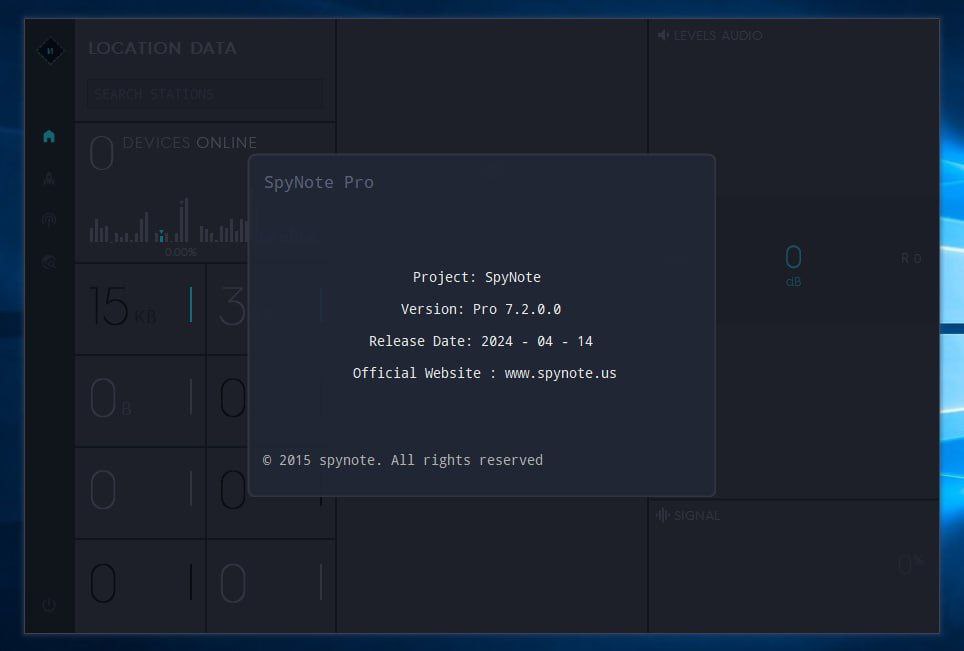Viewport: 964px width, 651px height.
Task: Click the Location Data heading
Action: [162, 48]
